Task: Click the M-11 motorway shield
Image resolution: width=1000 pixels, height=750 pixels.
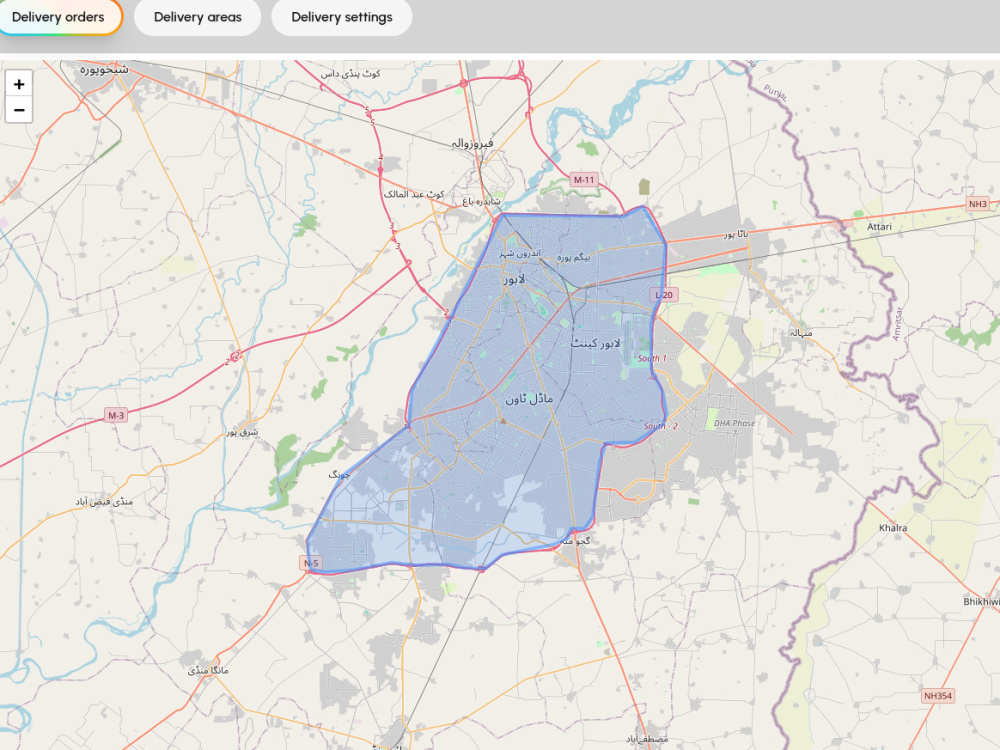Action: tap(584, 180)
